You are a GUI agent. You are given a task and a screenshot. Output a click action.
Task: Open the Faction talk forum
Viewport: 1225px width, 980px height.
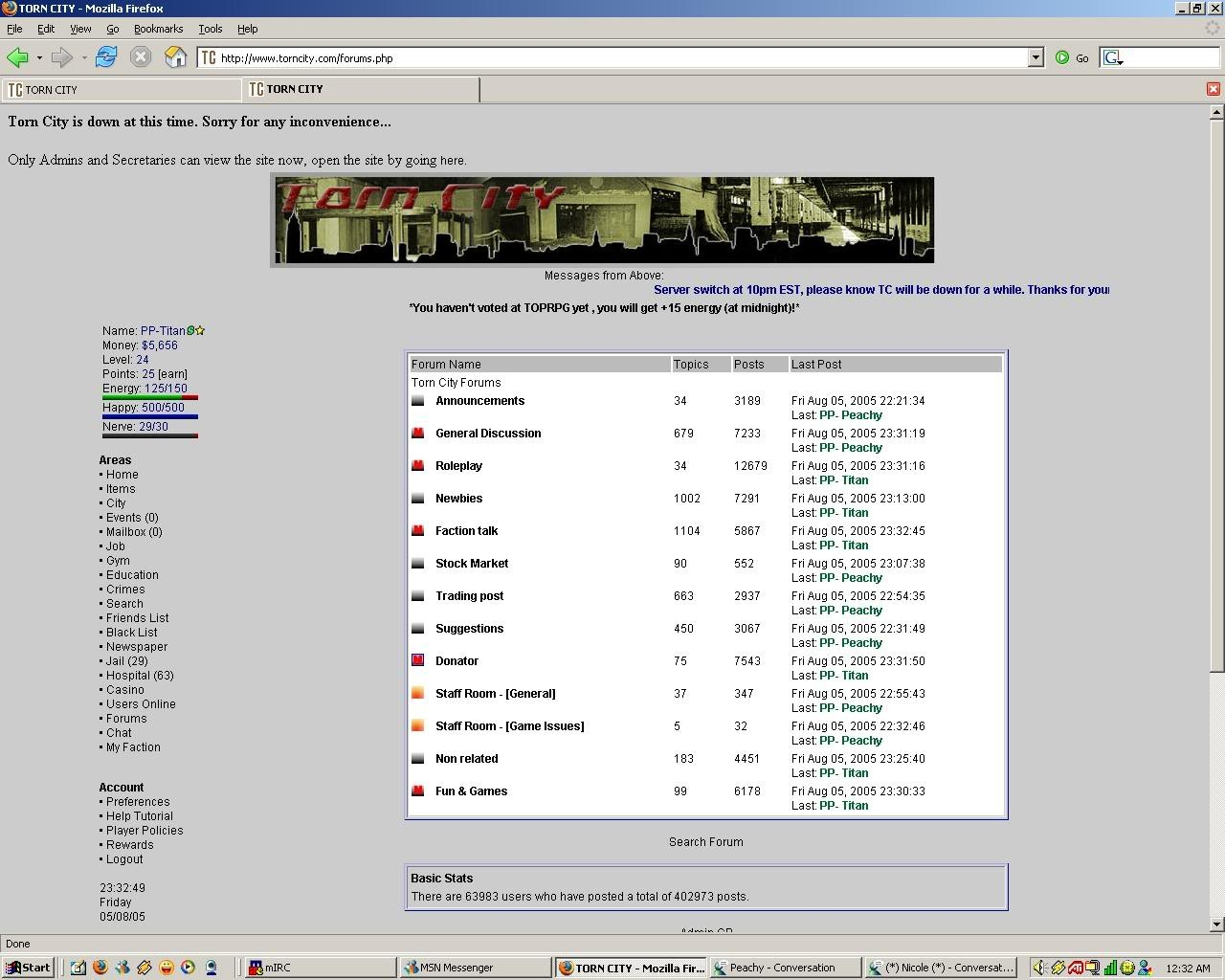click(x=466, y=531)
